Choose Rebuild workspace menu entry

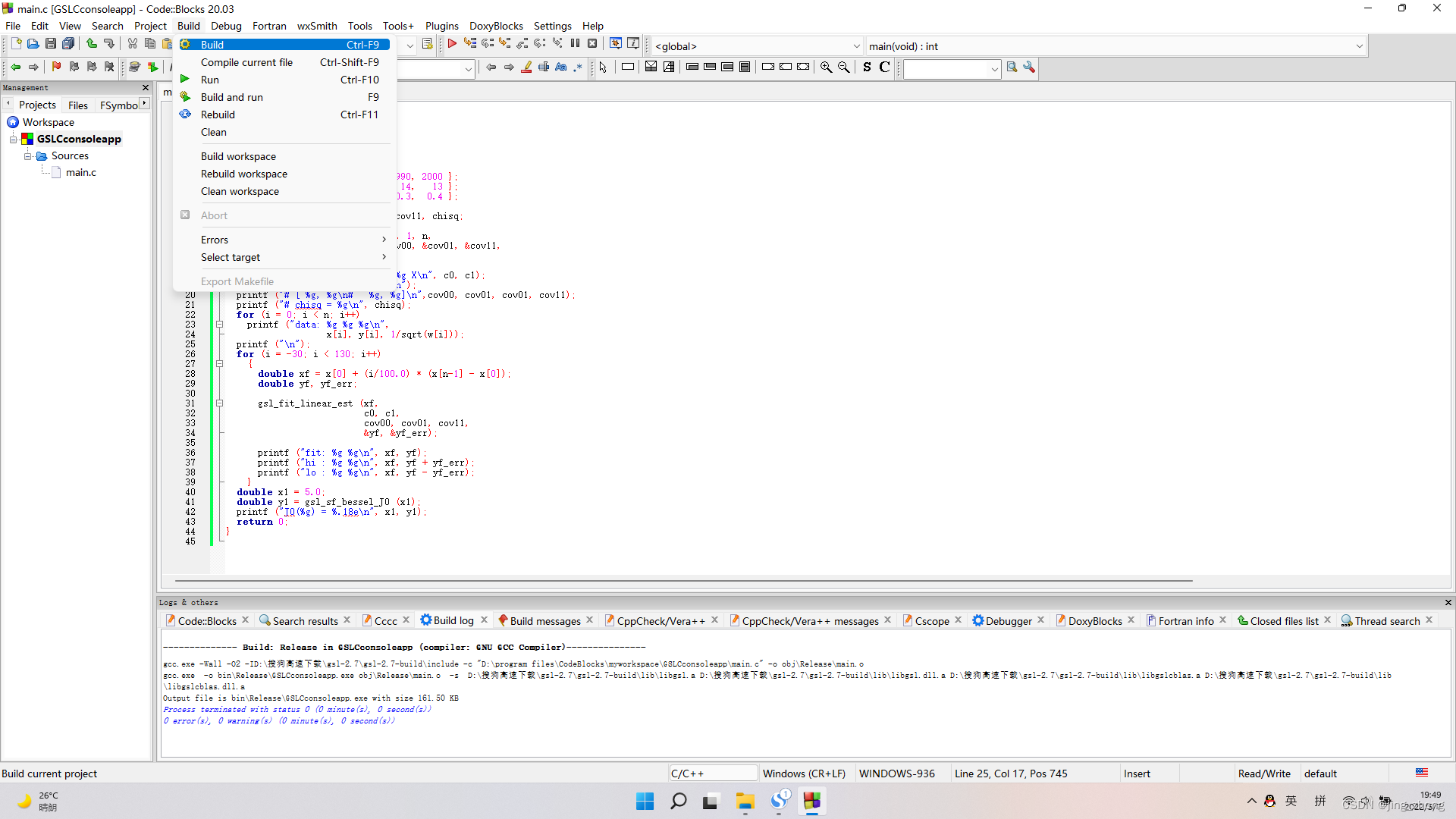[284, 174]
